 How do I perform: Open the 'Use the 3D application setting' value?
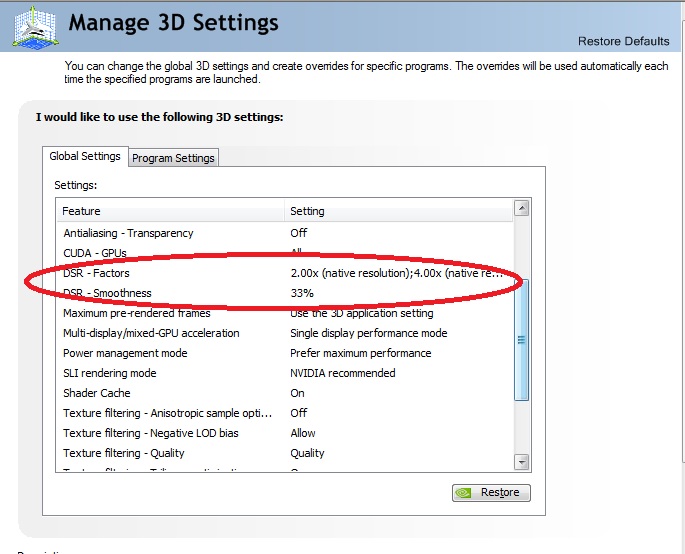click(x=362, y=313)
